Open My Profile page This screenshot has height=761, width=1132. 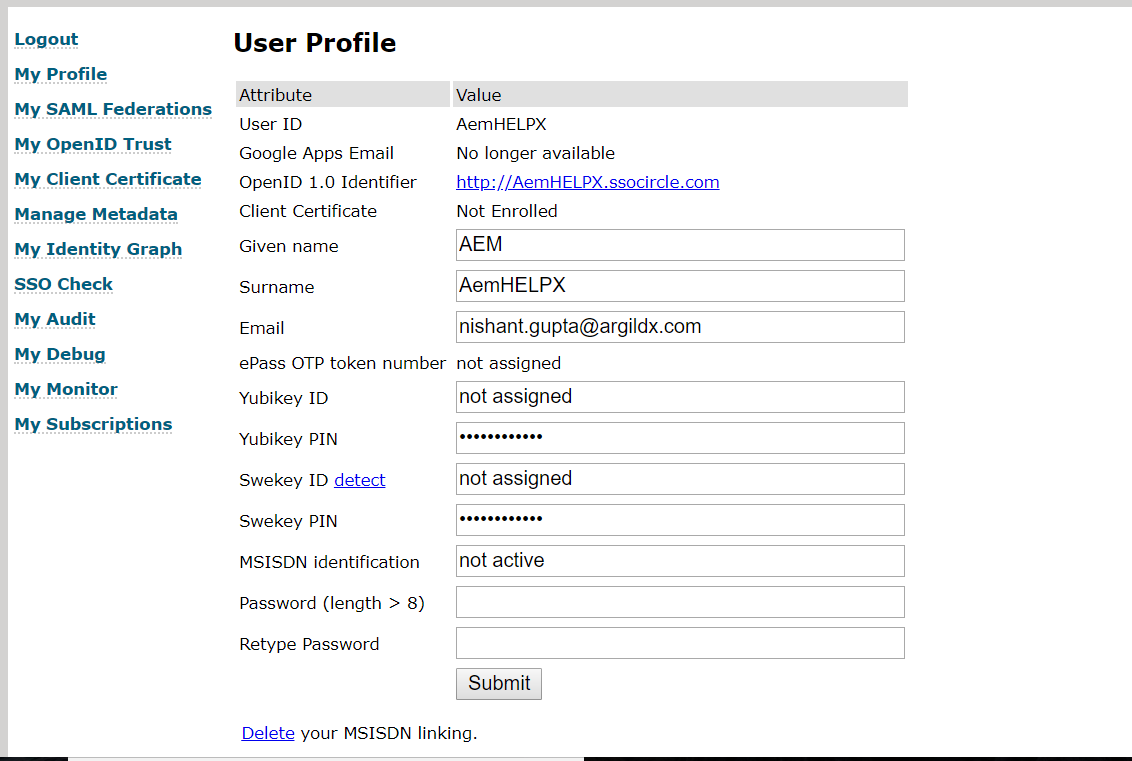(61, 75)
